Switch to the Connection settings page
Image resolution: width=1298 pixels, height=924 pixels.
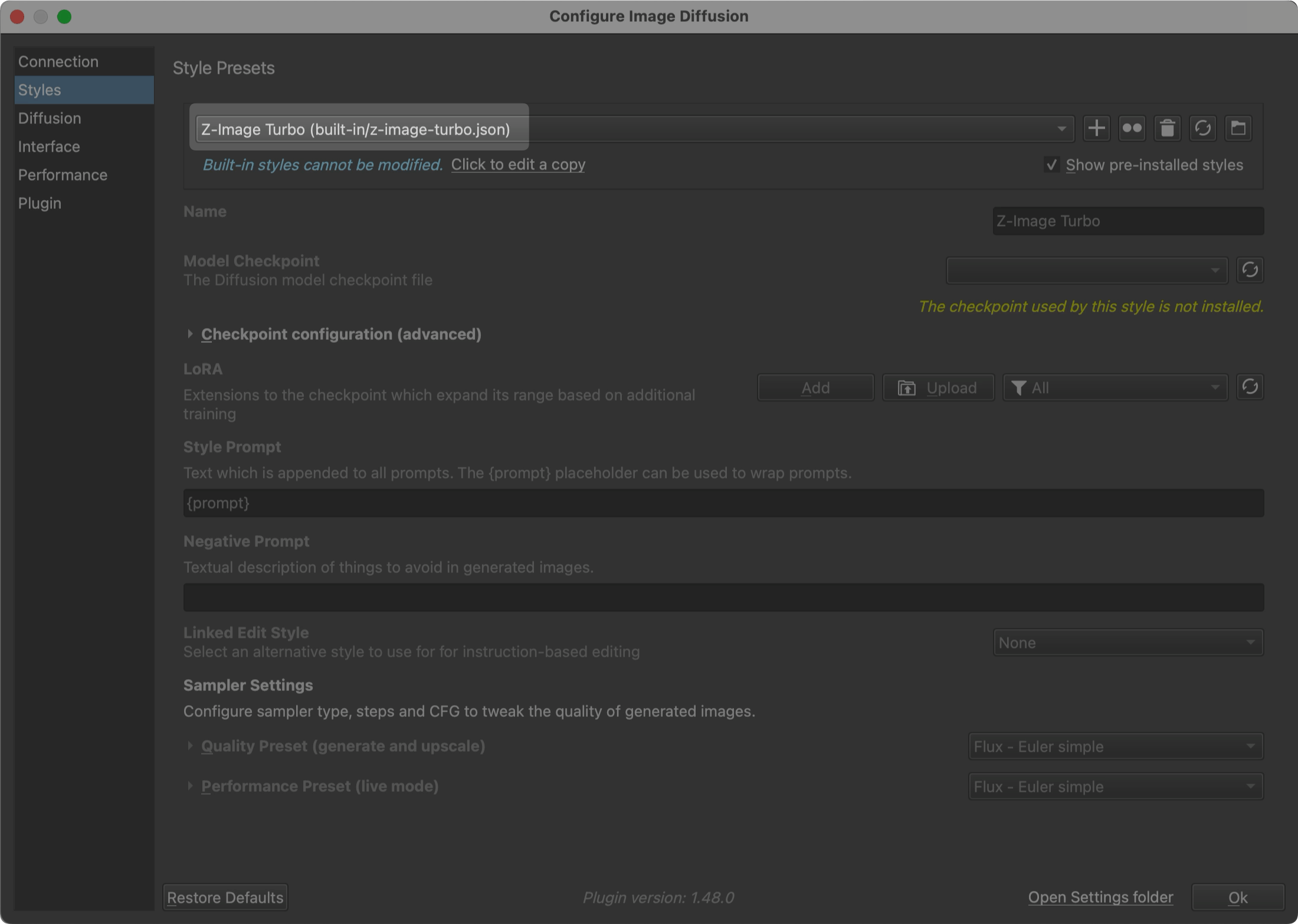click(58, 61)
